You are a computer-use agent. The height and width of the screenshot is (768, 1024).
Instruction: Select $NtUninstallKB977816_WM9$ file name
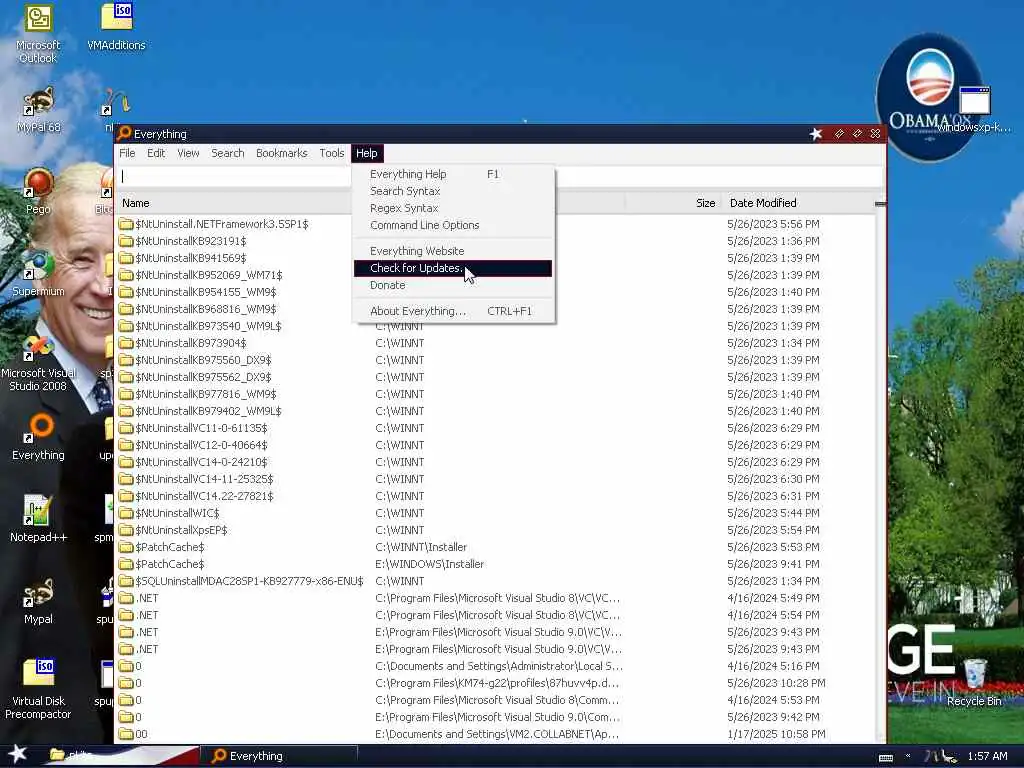206,394
